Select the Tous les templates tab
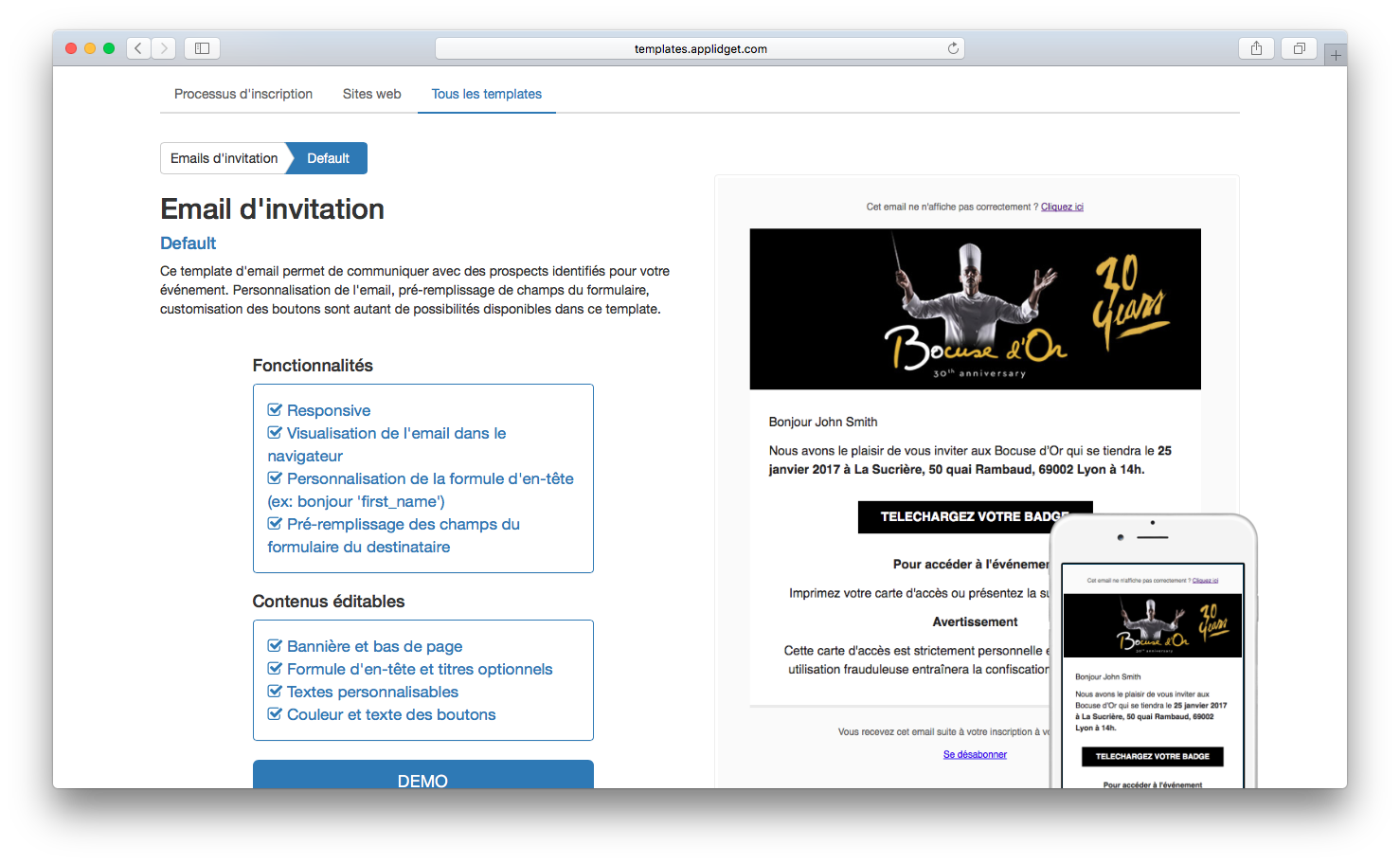 487,94
